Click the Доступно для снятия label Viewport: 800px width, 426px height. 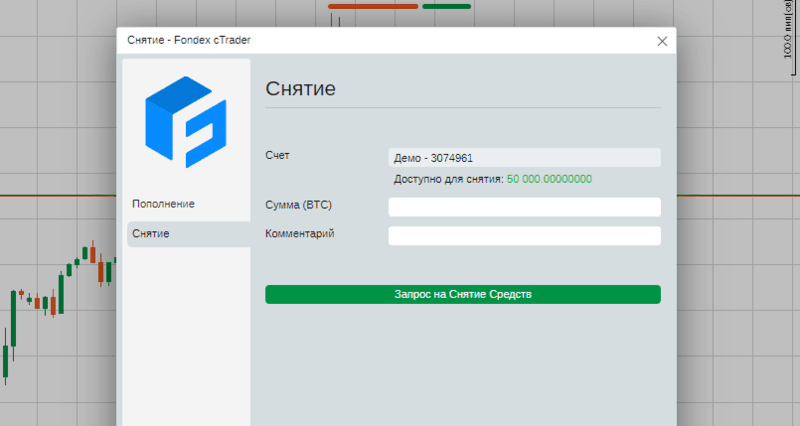pos(448,179)
